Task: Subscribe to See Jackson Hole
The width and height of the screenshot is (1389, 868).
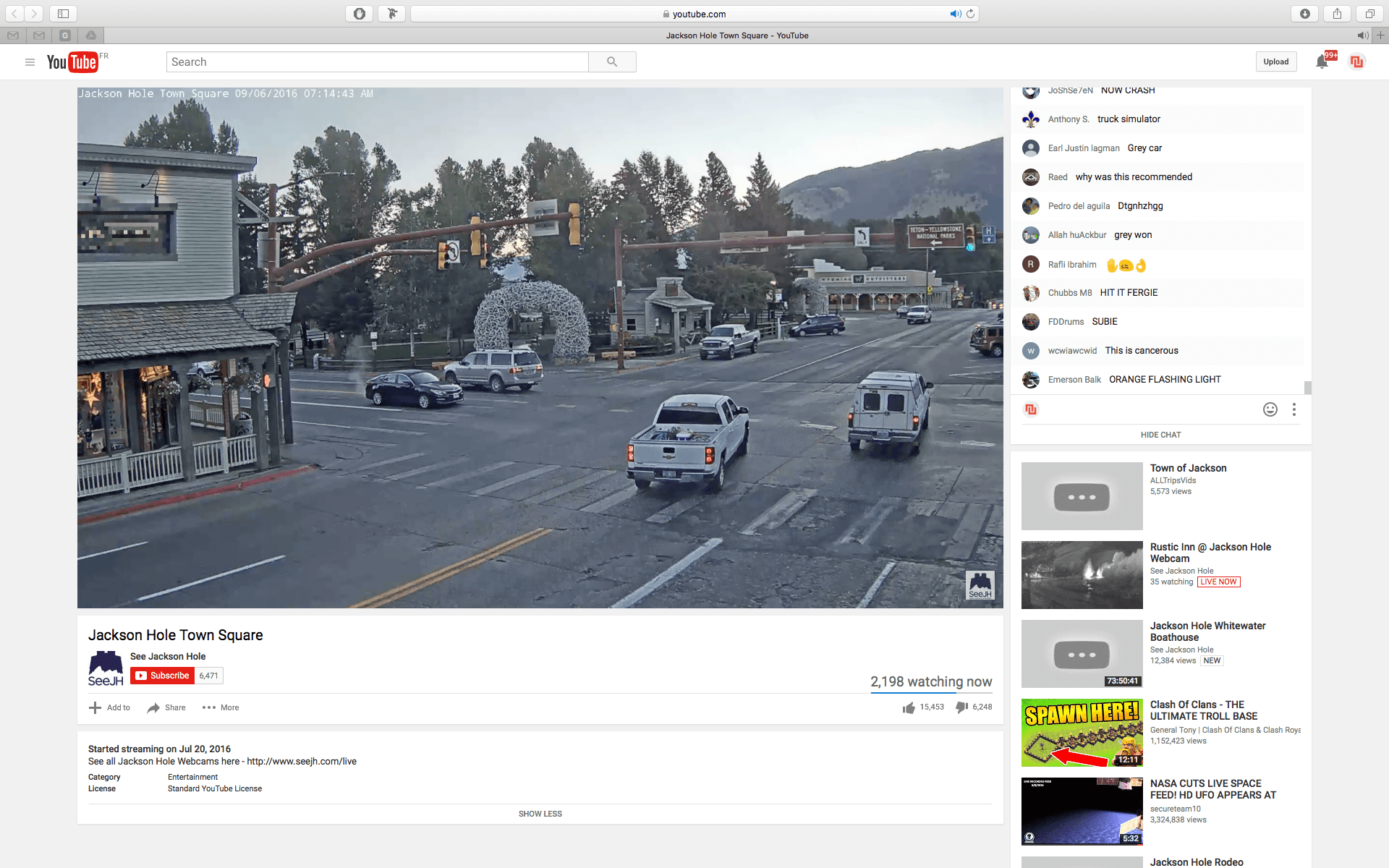Action: tap(162, 676)
